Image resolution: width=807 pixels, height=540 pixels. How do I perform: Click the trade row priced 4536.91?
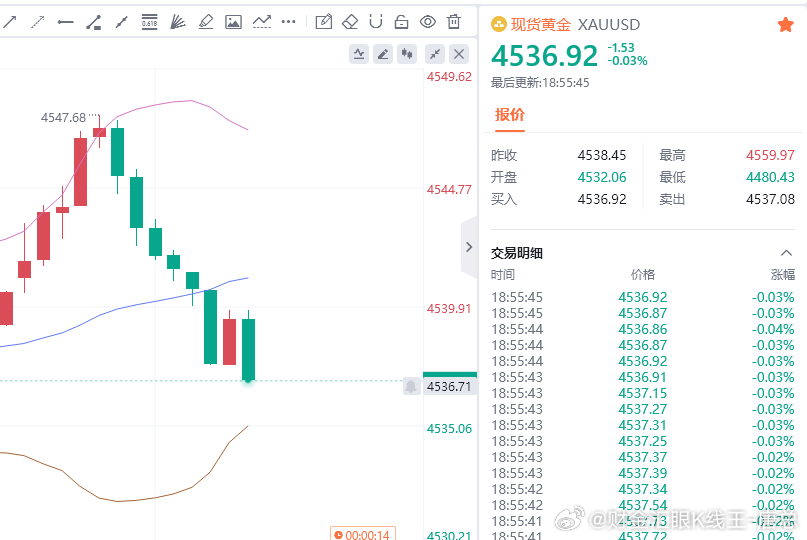click(643, 377)
